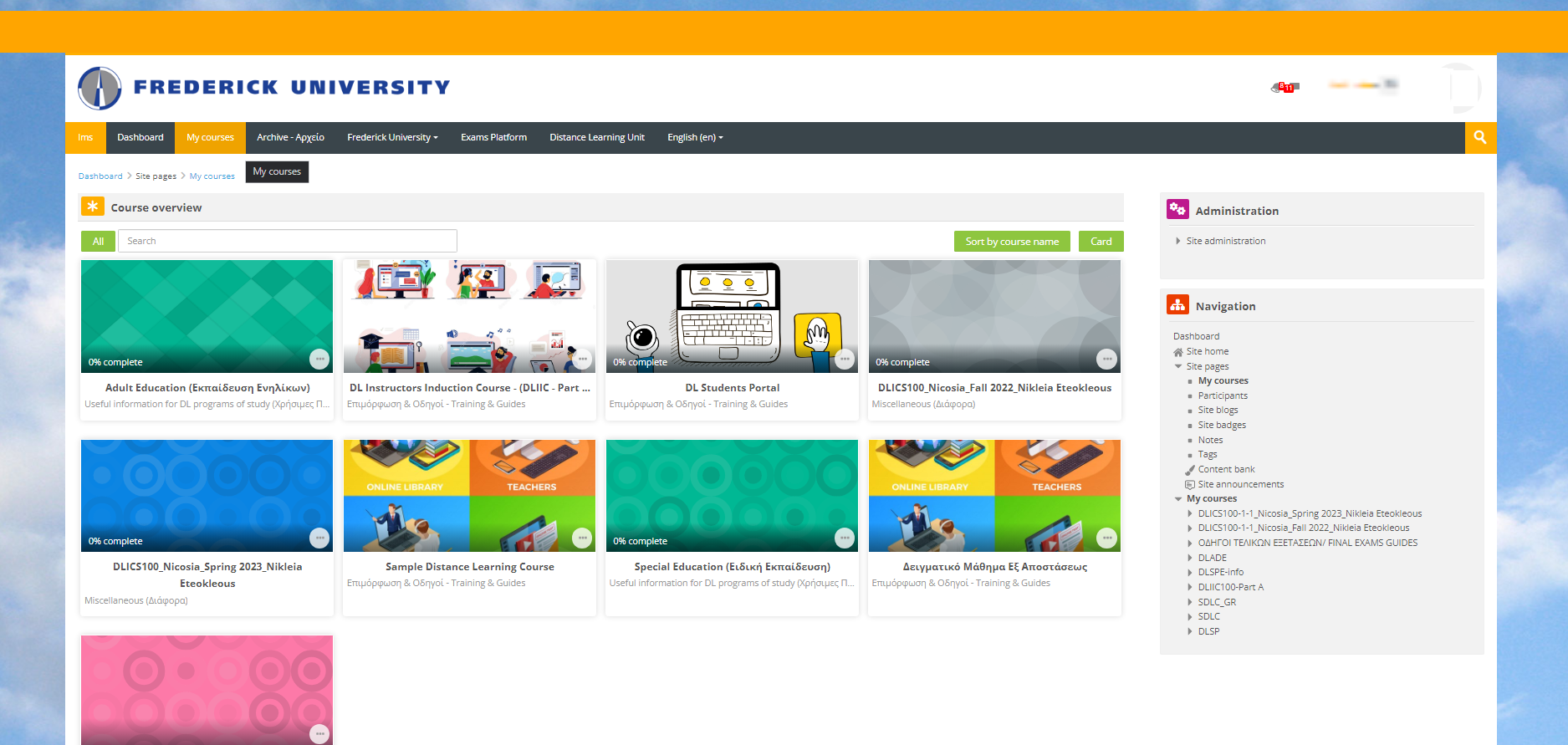Open DLIIC100-Part A in Navigation tree
The height and width of the screenshot is (745, 1568).
tap(1231, 587)
